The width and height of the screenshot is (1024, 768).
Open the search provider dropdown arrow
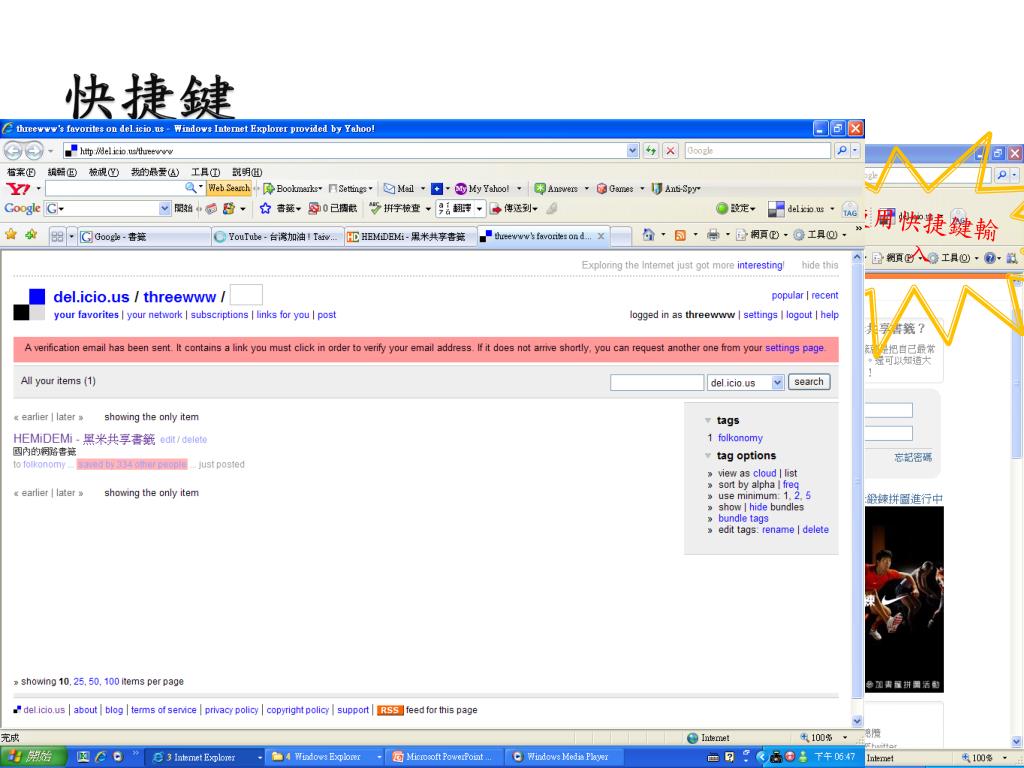pos(855,151)
